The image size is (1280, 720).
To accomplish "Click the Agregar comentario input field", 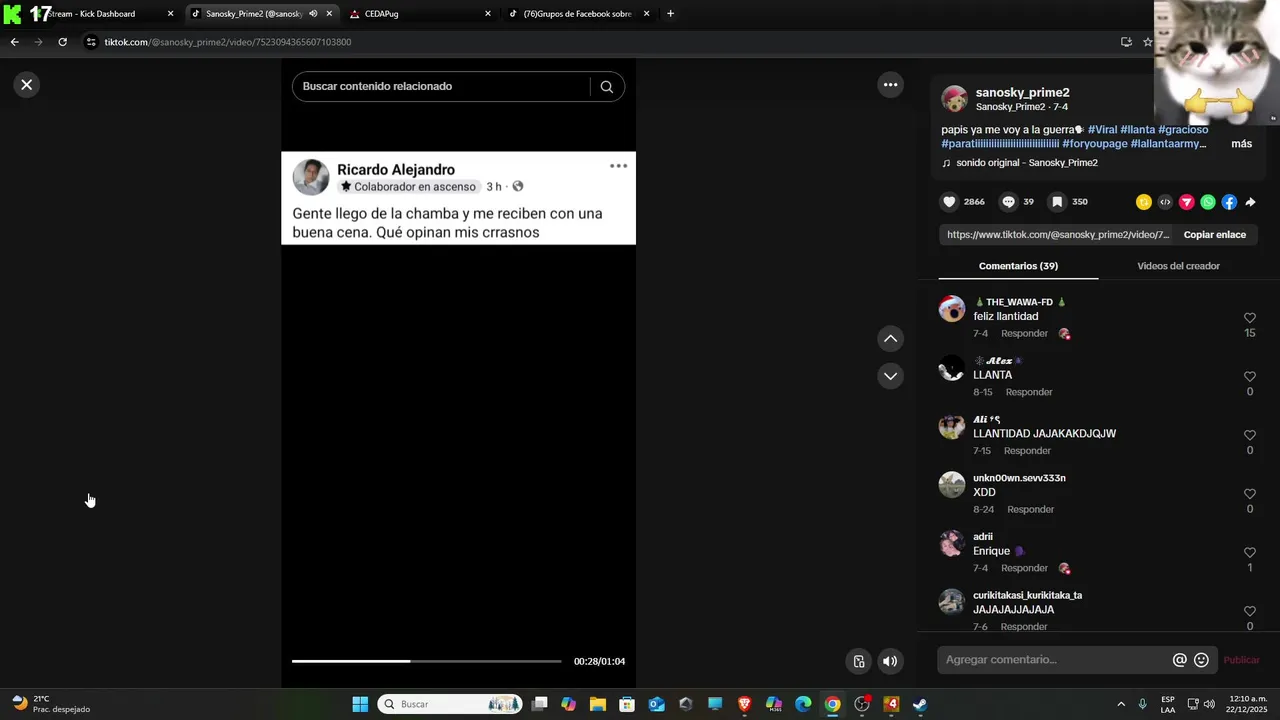I will click(x=1055, y=660).
